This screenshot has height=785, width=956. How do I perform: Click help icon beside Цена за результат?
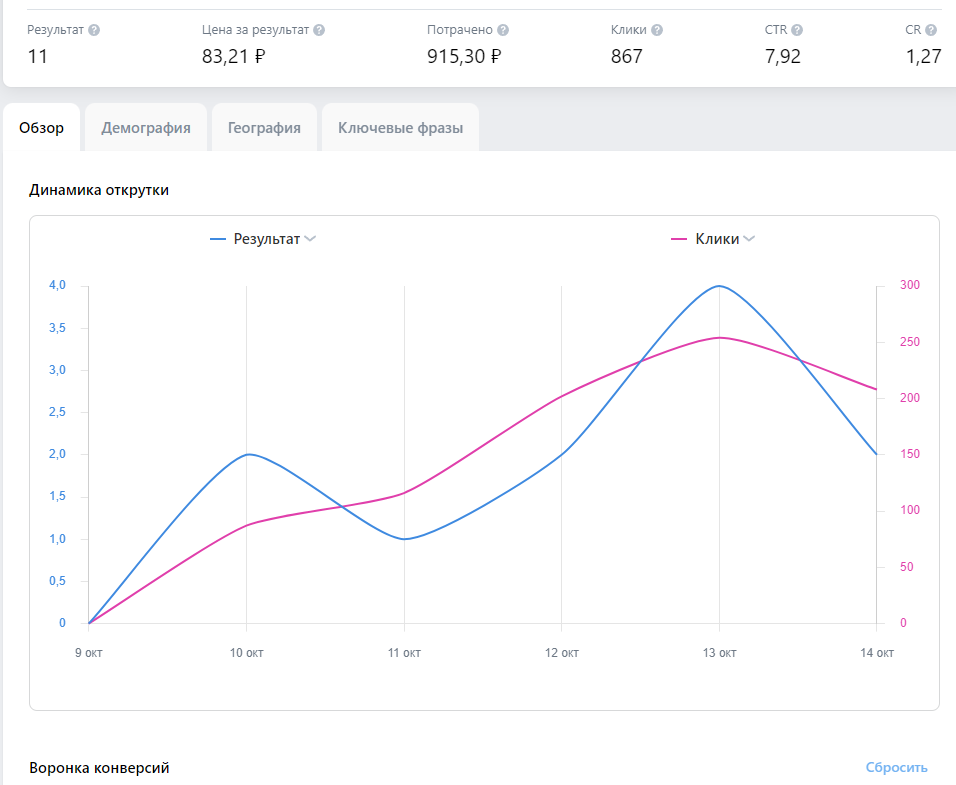(x=319, y=30)
